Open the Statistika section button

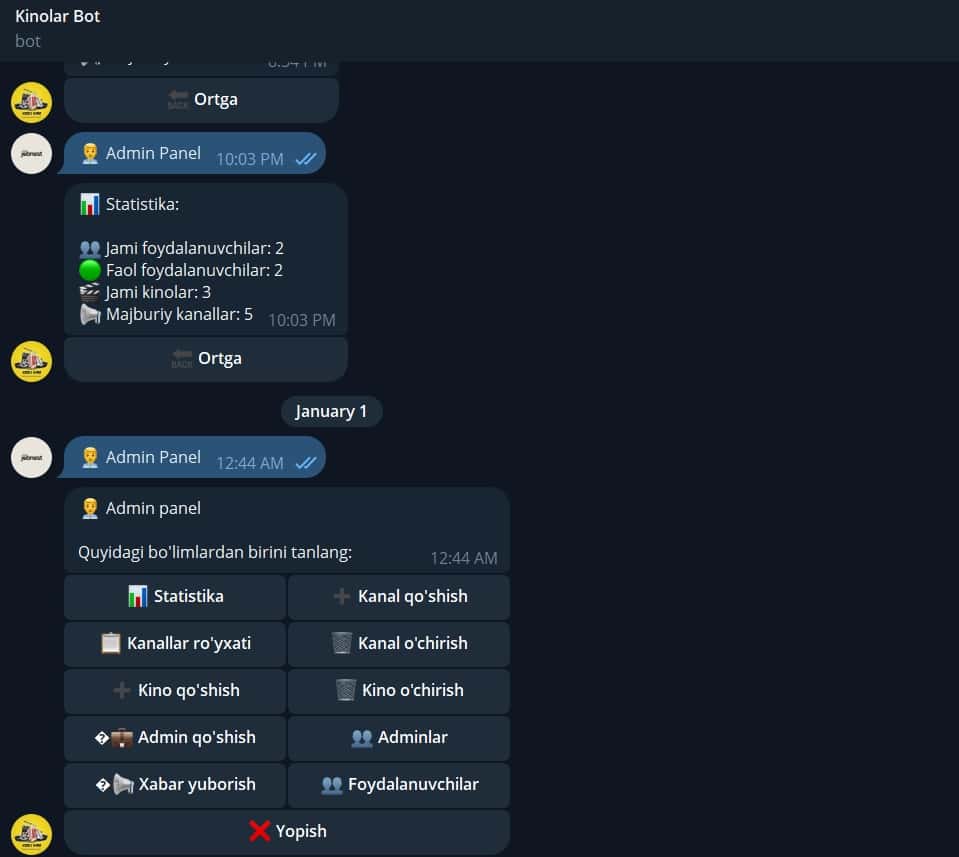(175, 596)
